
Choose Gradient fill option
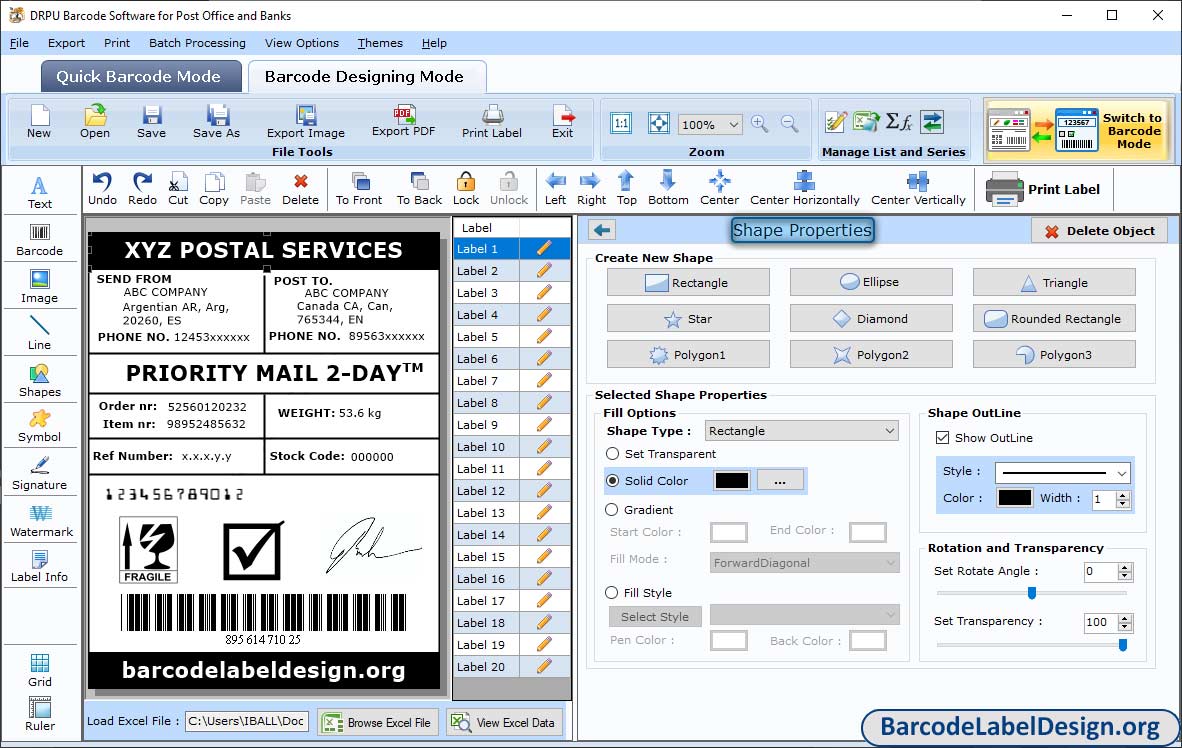[x=612, y=510]
